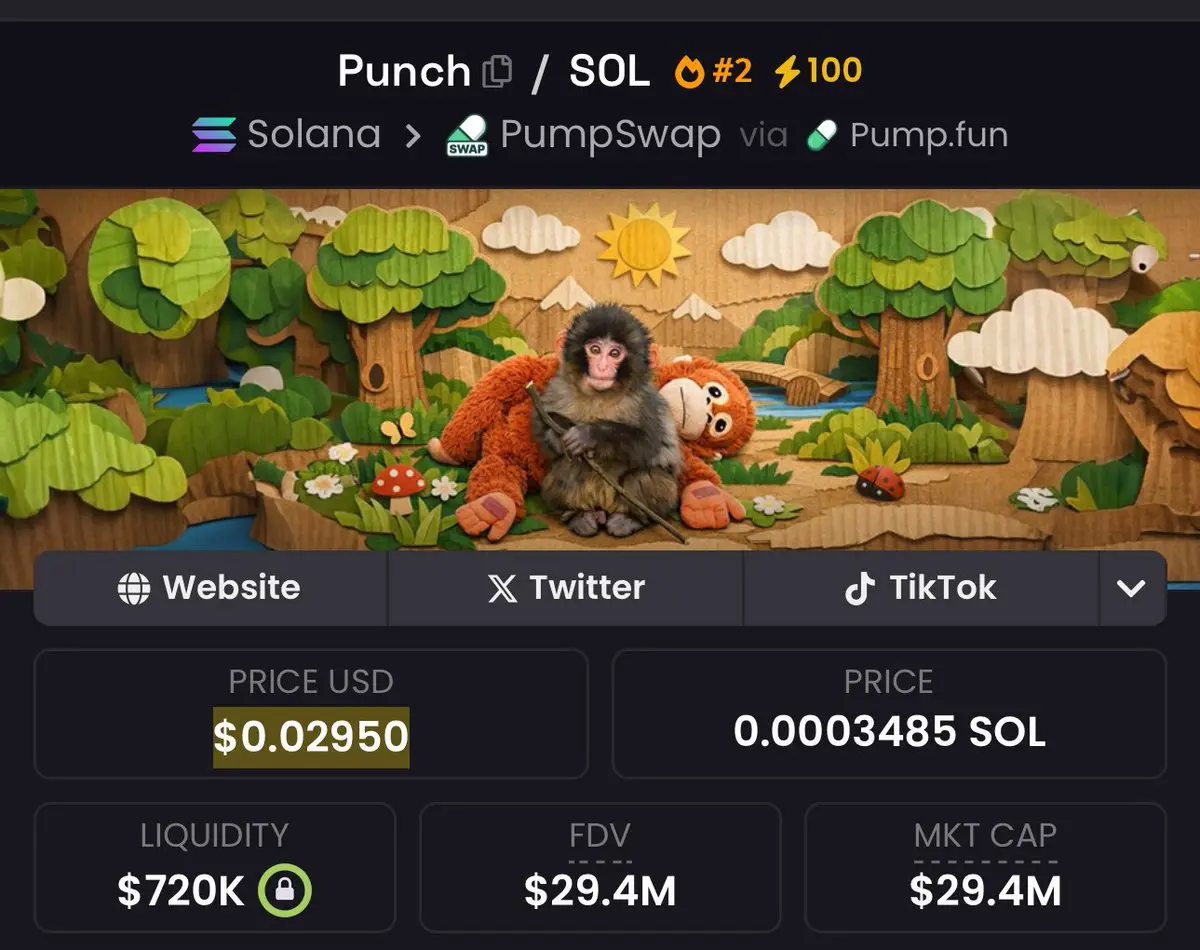The image size is (1200, 950).
Task: Click the FDV dotted label
Action: pyautogui.click(x=600, y=836)
